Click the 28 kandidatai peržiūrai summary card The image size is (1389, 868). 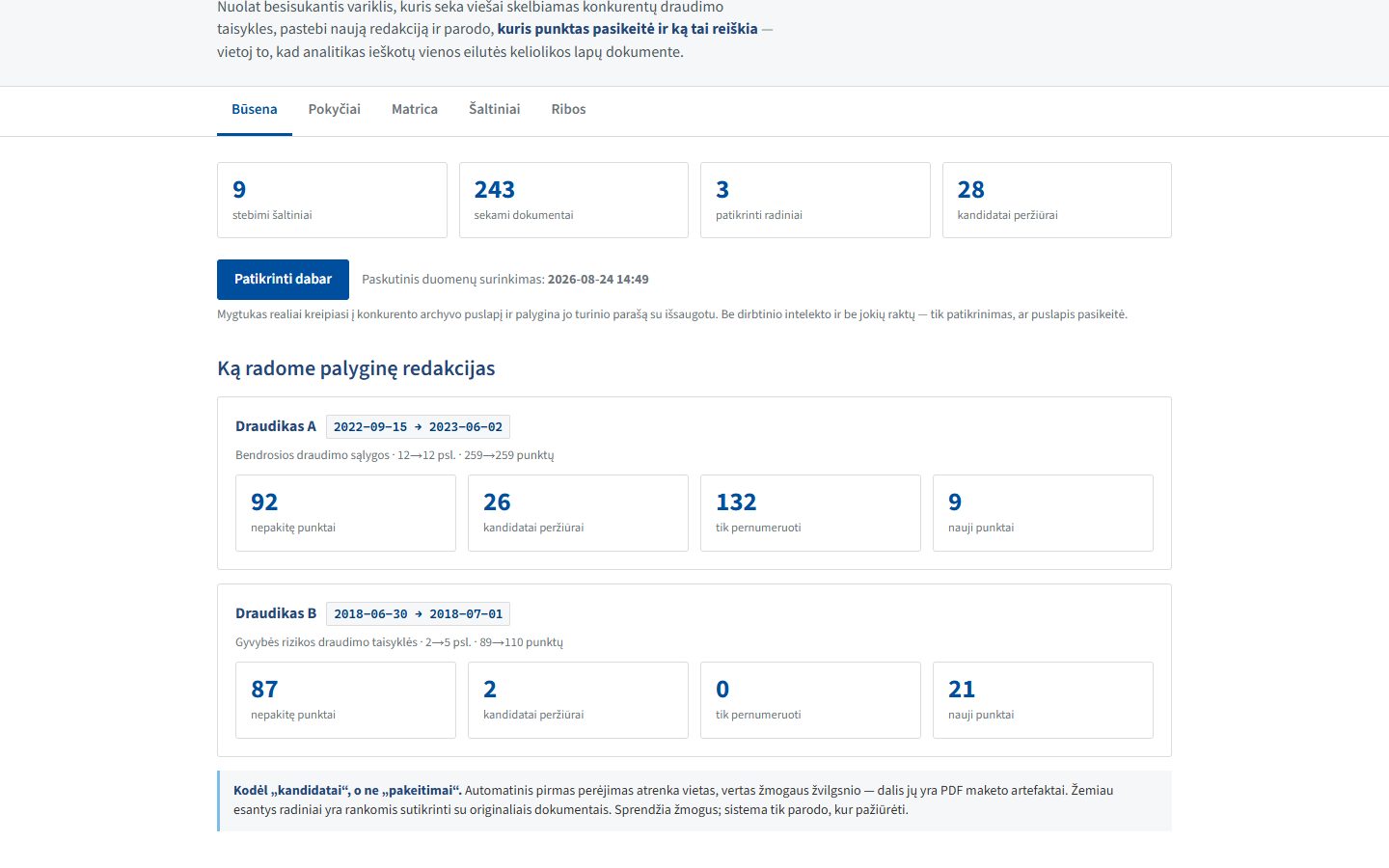(x=1057, y=200)
